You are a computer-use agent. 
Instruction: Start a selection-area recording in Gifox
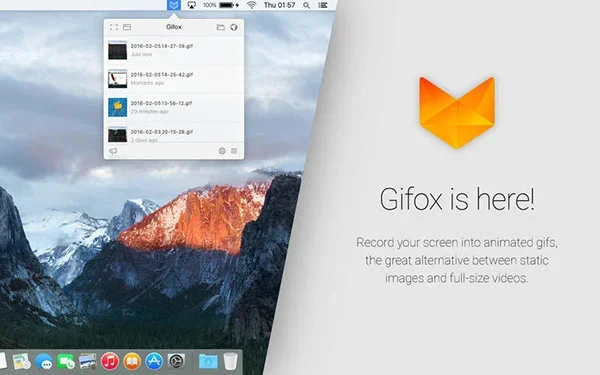tap(114, 27)
